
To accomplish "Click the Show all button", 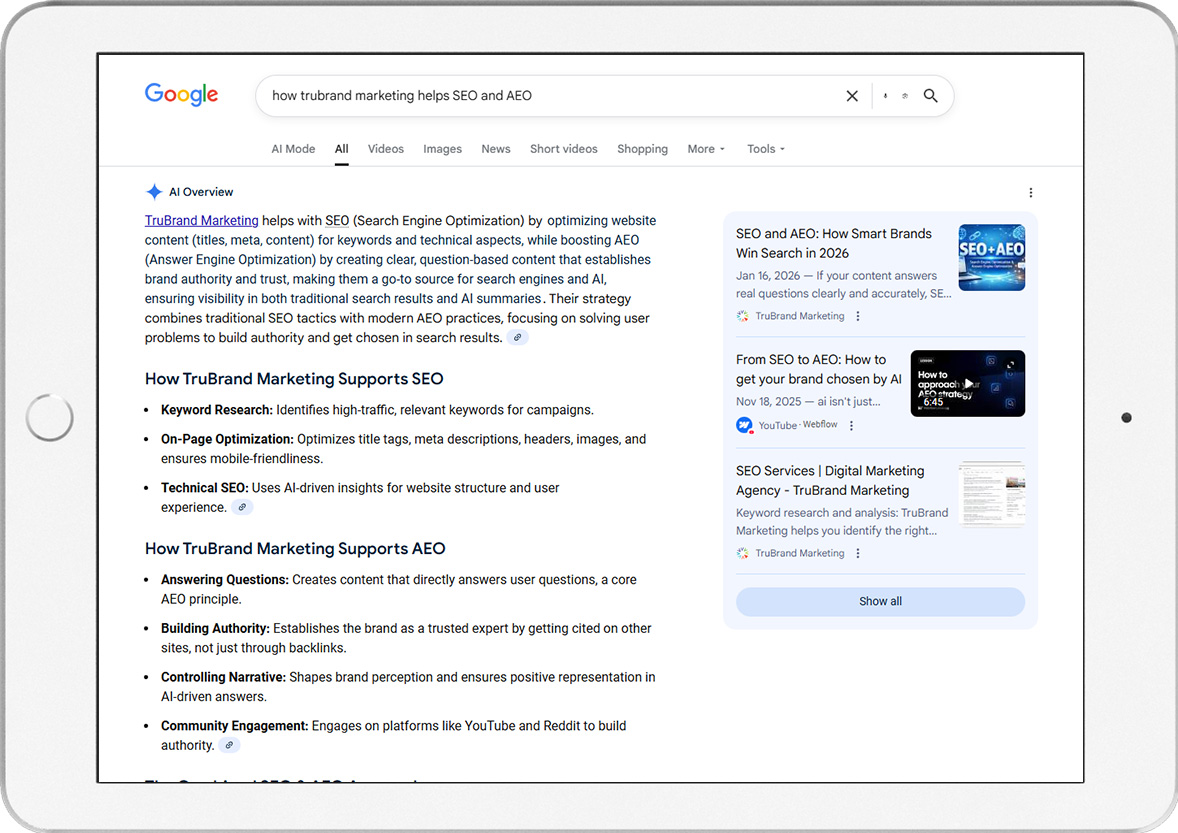I will [880, 601].
